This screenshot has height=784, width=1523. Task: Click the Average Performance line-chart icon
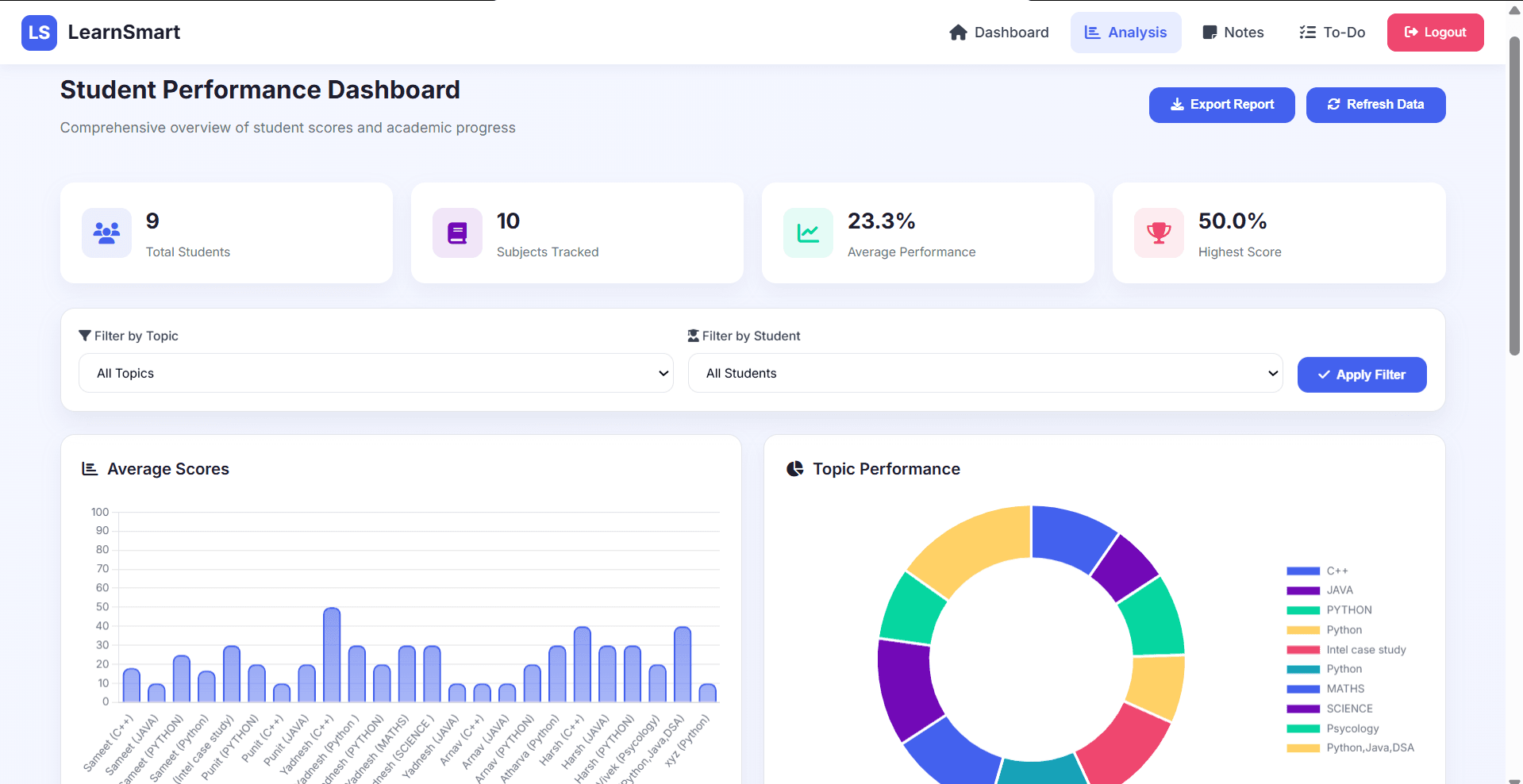point(808,233)
